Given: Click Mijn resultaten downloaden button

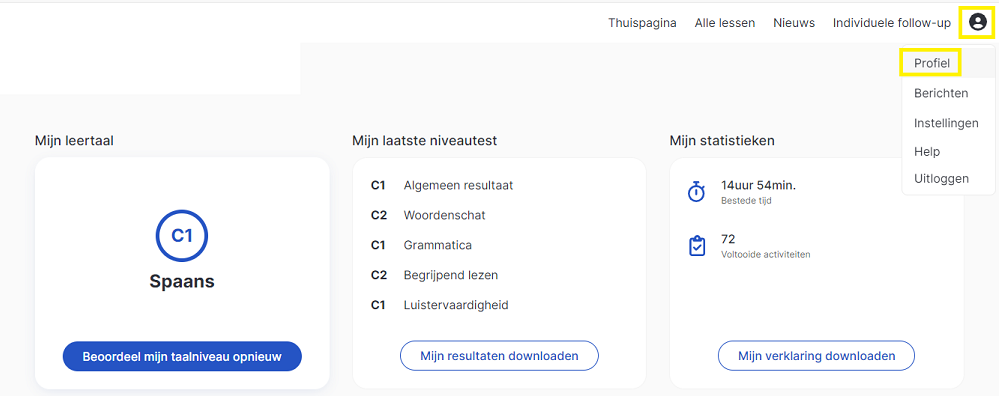Looking at the screenshot, I should pyautogui.click(x=500, y=356).
